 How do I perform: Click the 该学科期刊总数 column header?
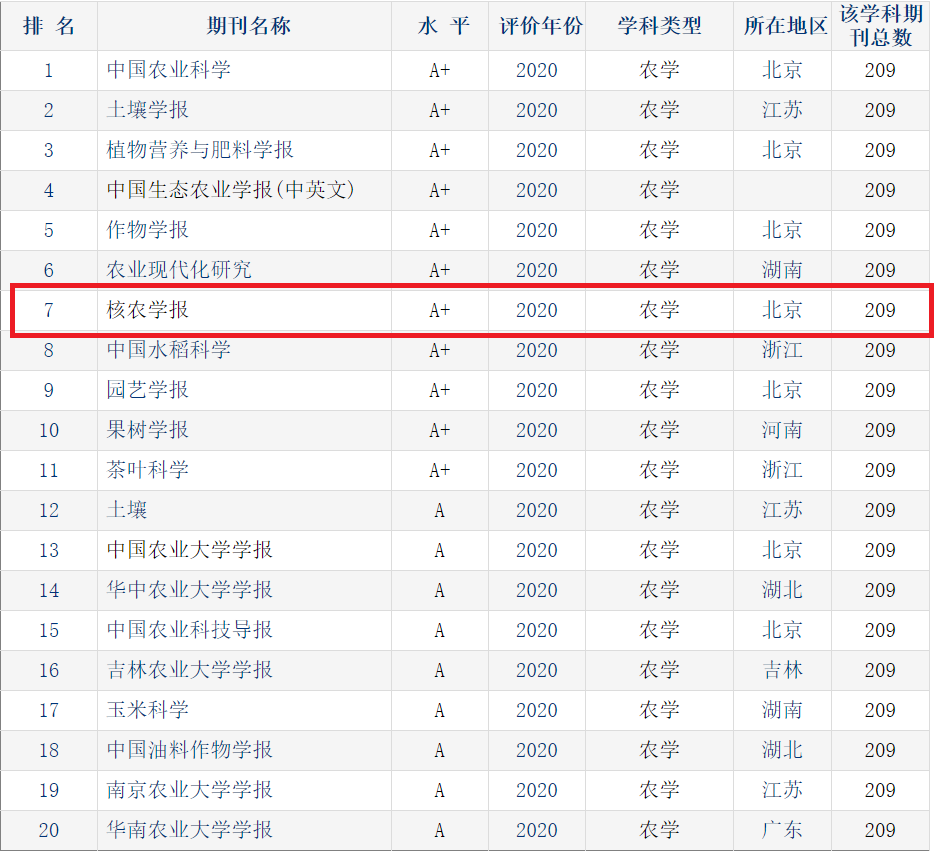[881, 26]
